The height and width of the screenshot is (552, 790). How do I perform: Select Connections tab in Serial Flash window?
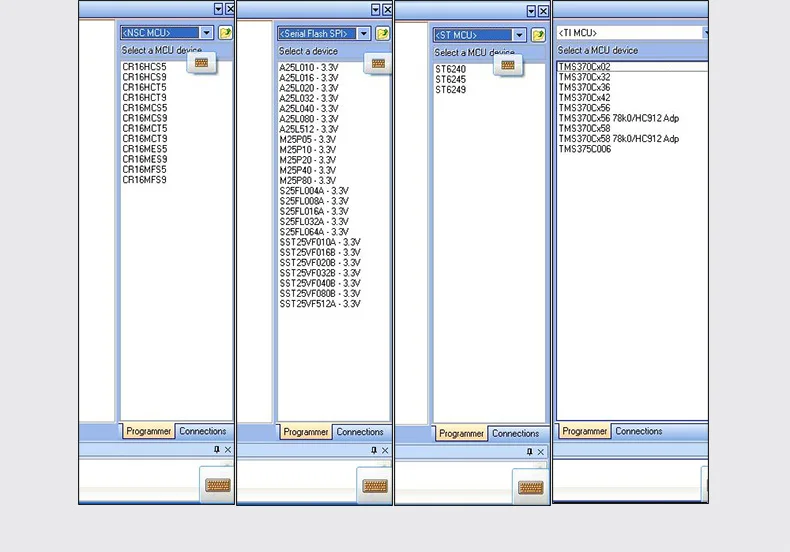coord(360,432)
